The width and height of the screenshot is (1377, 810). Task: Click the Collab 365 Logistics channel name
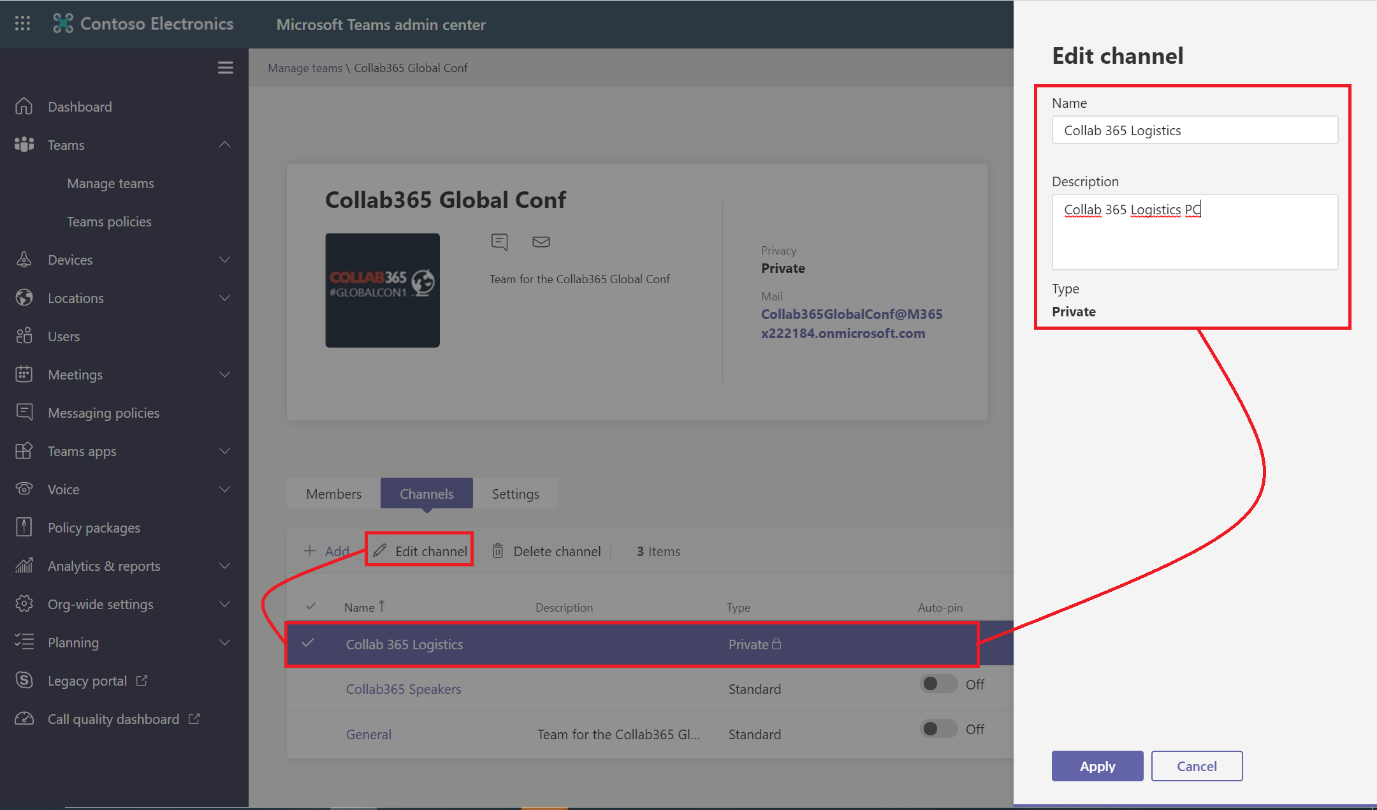pyautogui.click(x=404, y=644)
